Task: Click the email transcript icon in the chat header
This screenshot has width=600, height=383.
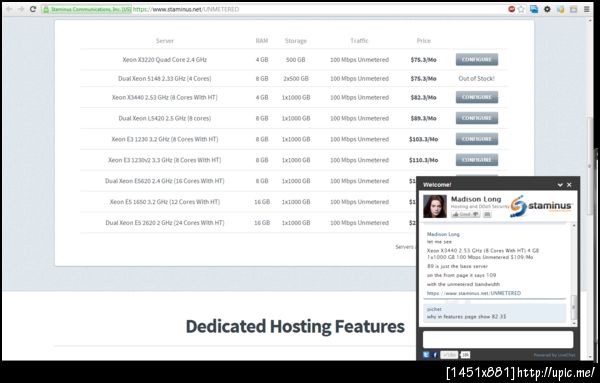Action: 487,214
